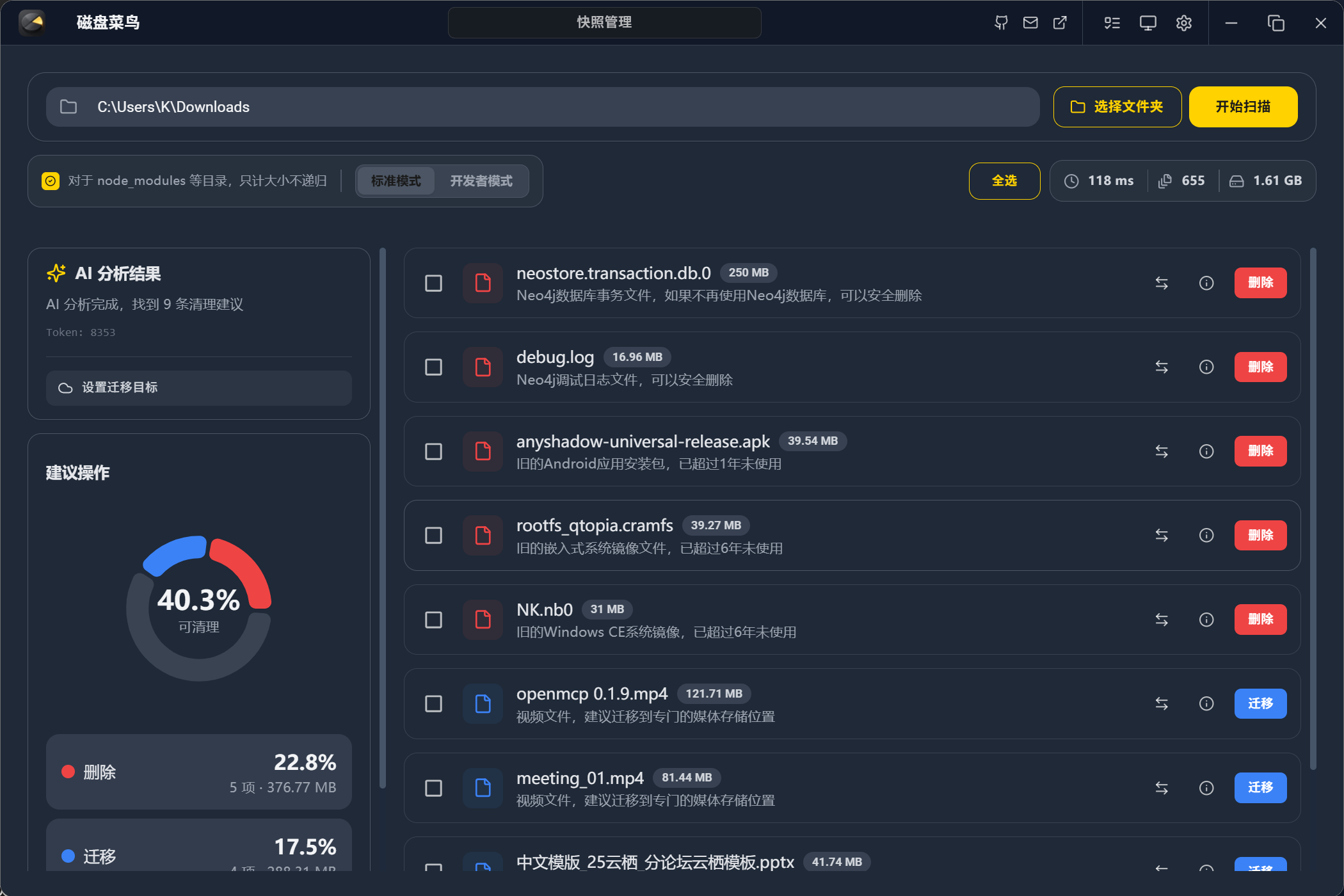Screen dimensions: 1344x896
Task: Open the external link icon in title bar
Action: pyautogui.click(x=1060, y=22)
